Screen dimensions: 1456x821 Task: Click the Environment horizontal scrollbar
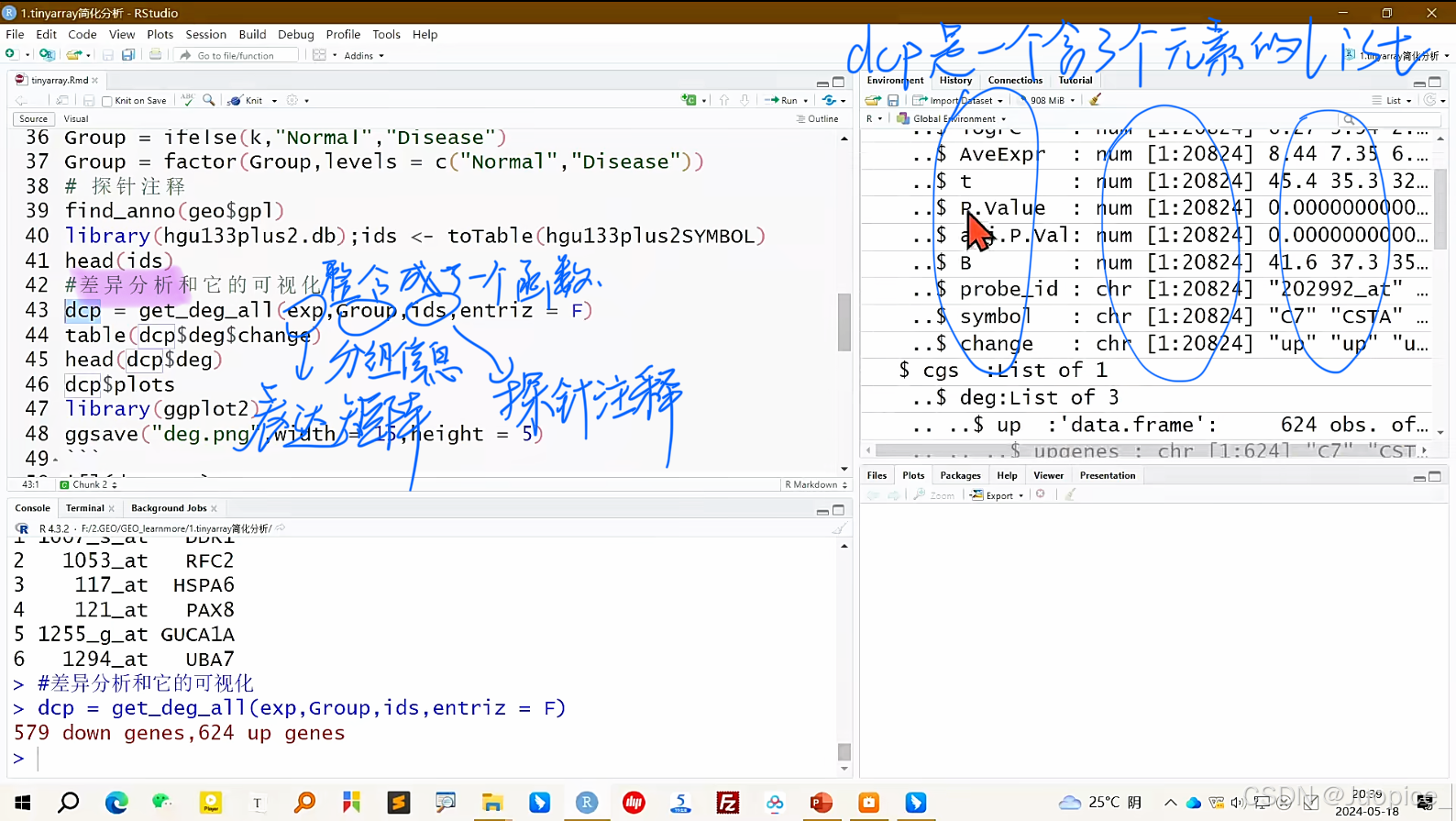pos(1146,450)
